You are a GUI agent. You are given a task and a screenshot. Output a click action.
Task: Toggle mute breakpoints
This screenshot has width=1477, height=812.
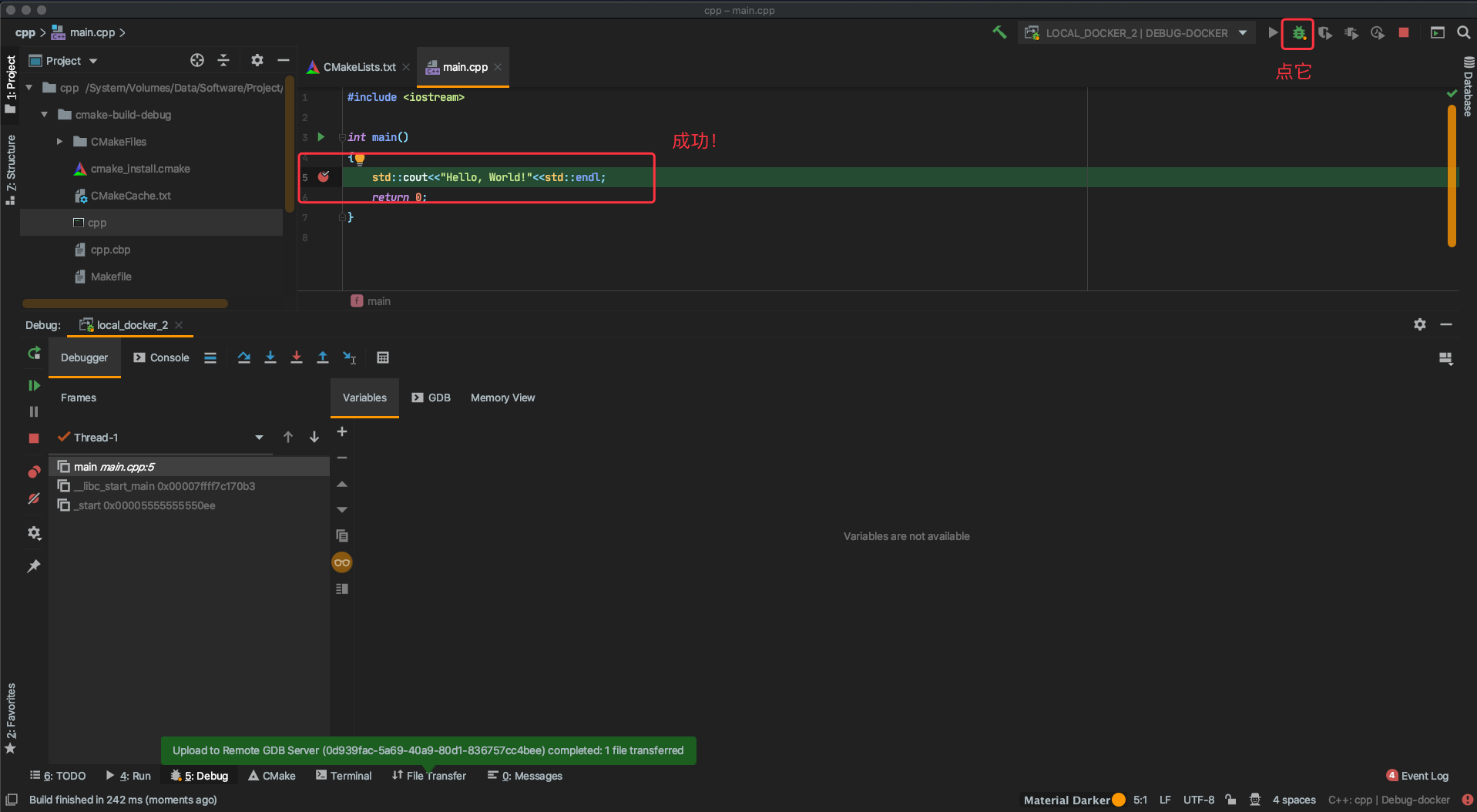(x=34, y=498)
